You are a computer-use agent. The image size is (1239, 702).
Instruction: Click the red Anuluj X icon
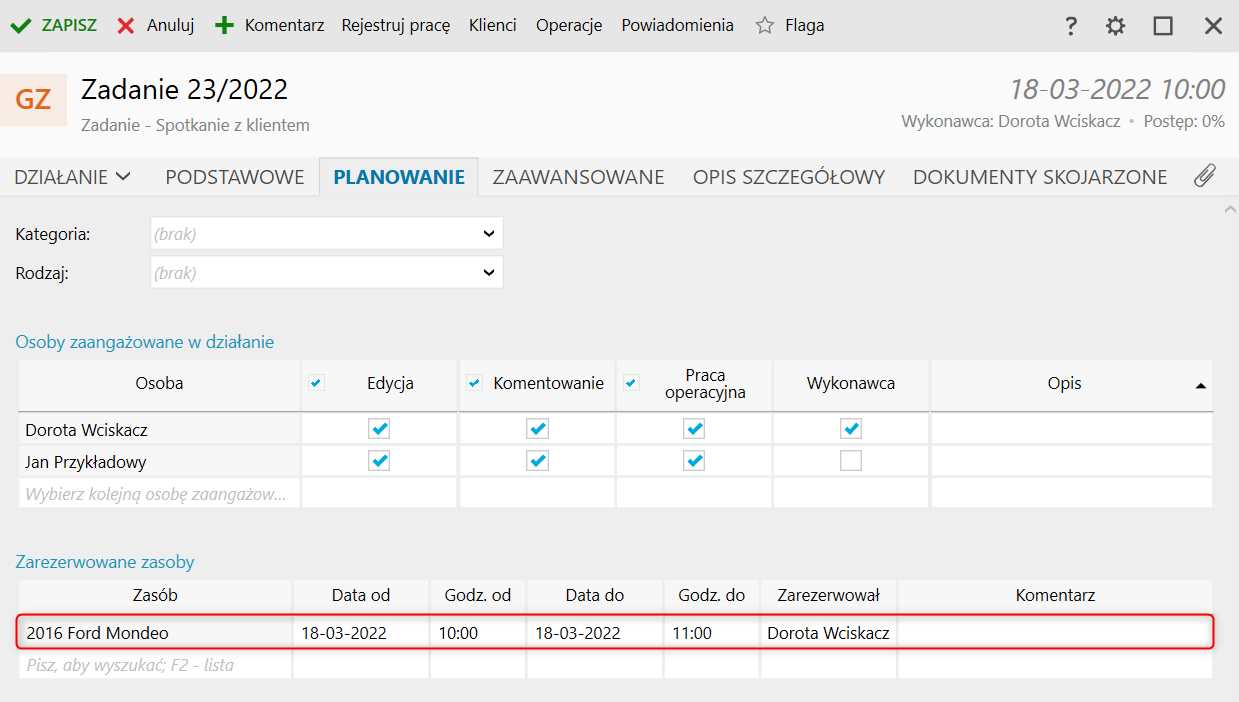coord(126,26)
